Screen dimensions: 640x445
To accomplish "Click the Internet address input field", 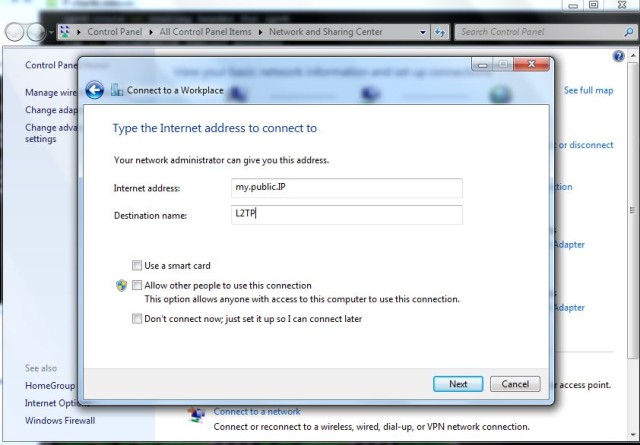I will (x=347, y=188).
